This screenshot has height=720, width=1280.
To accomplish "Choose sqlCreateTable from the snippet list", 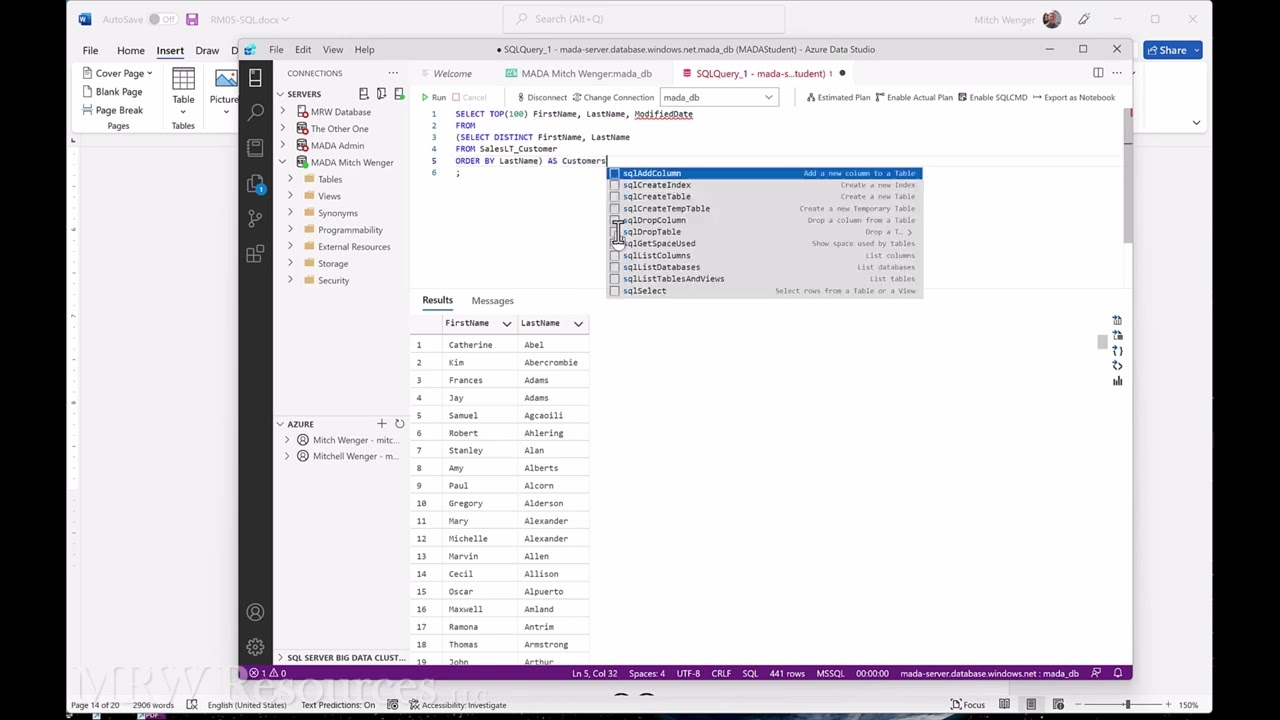I will tap(764, 197).
